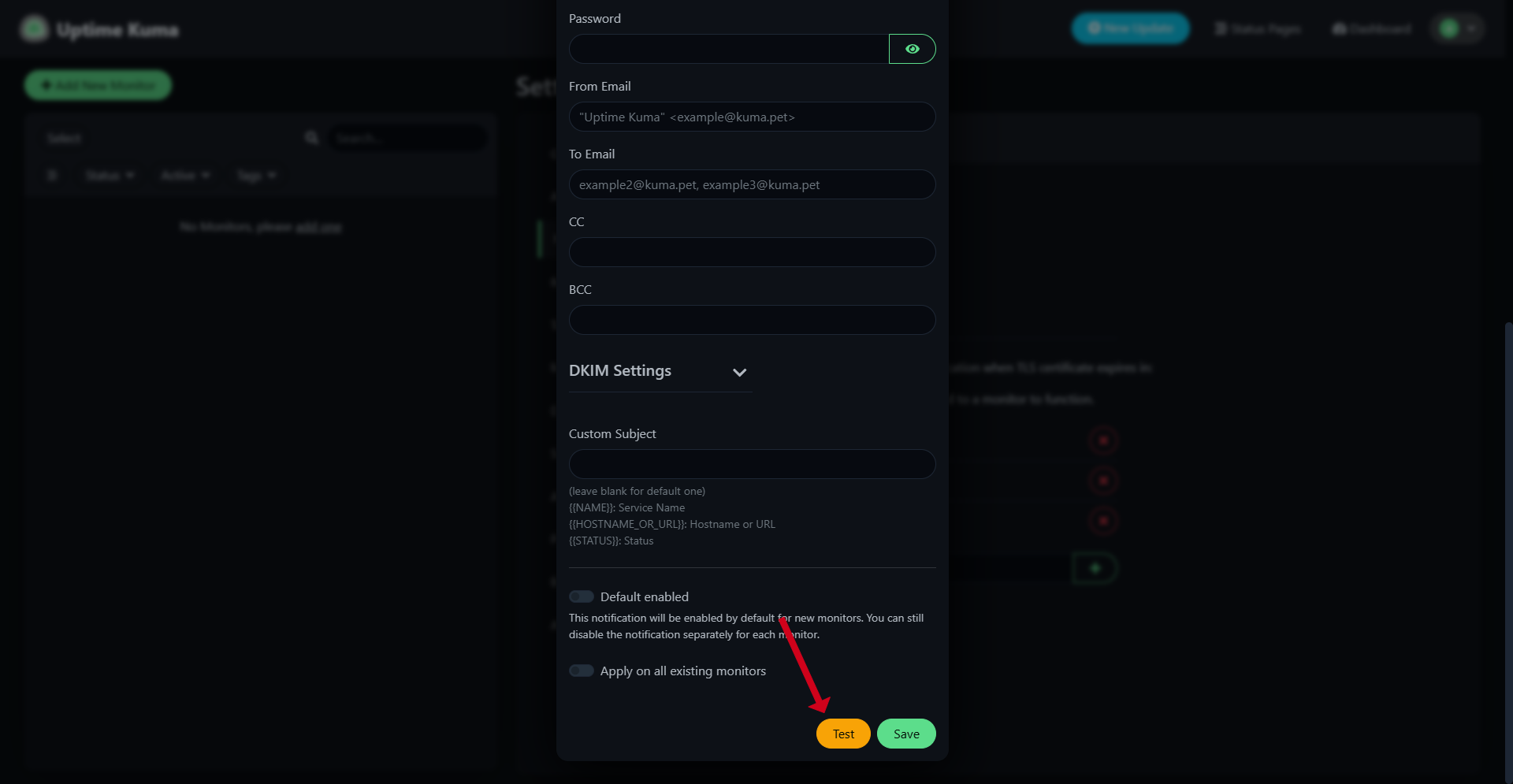Image resolution: width=1513 pixels, height=784 pixels.
Task: Click the magnifier search icon in monitor list
Action: [312, 138]
